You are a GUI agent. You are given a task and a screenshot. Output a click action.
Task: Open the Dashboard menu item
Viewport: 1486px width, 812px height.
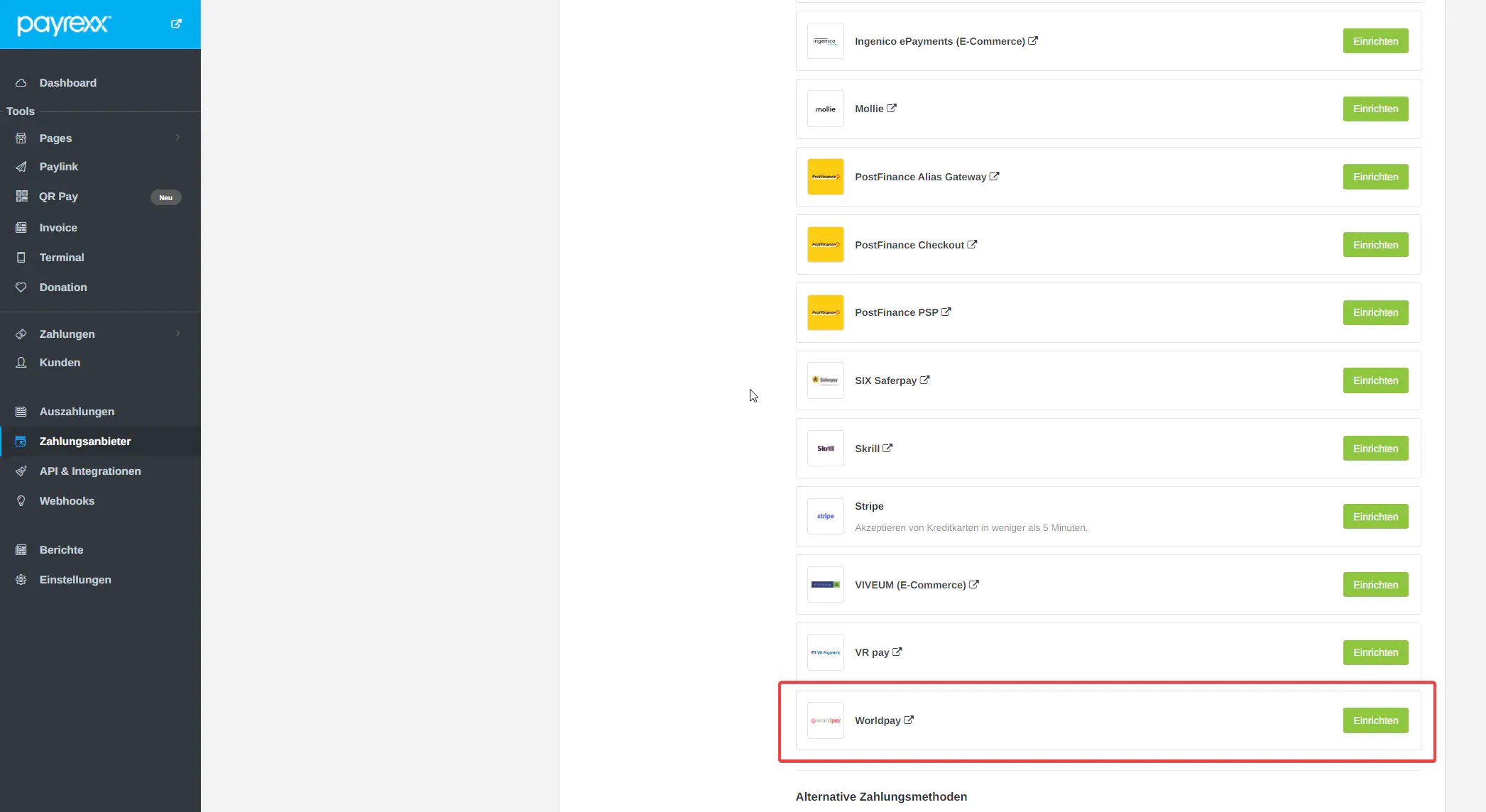(67, 83)
